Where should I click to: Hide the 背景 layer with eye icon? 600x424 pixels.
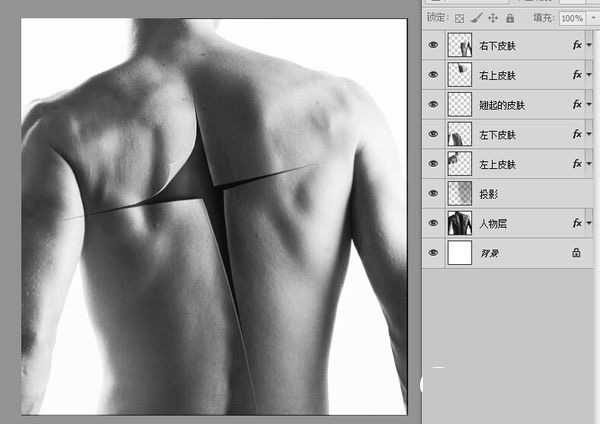433,253
